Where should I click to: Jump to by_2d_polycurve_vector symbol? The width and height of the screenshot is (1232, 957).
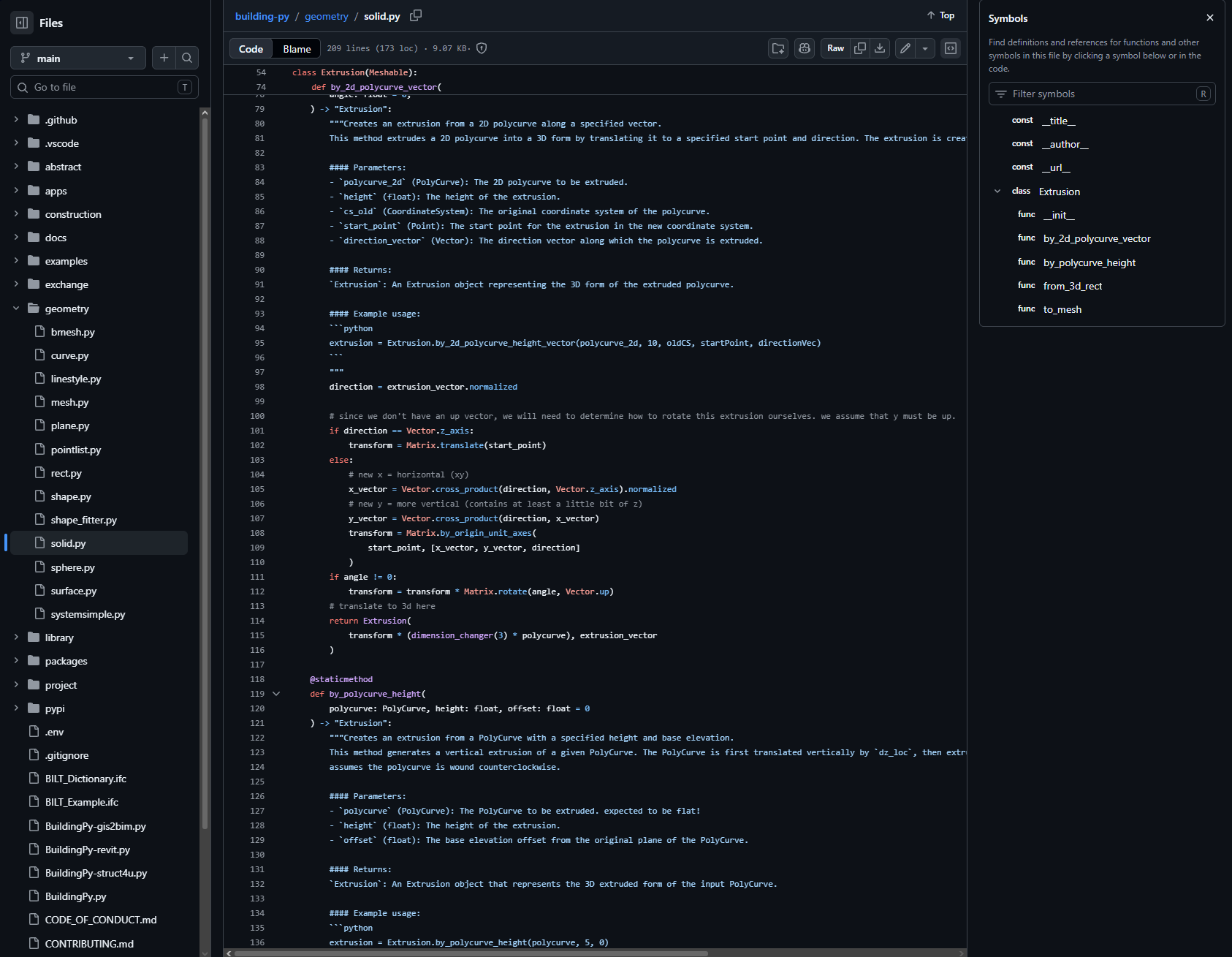1097,238
